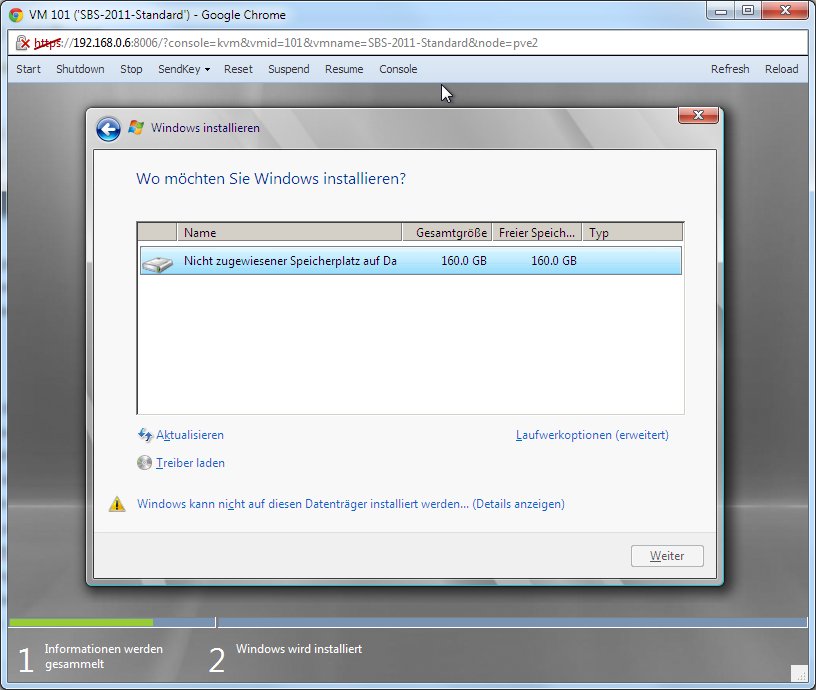Select Shutdown in the VM toolbar
816x690 pixels.
point(80,69)
